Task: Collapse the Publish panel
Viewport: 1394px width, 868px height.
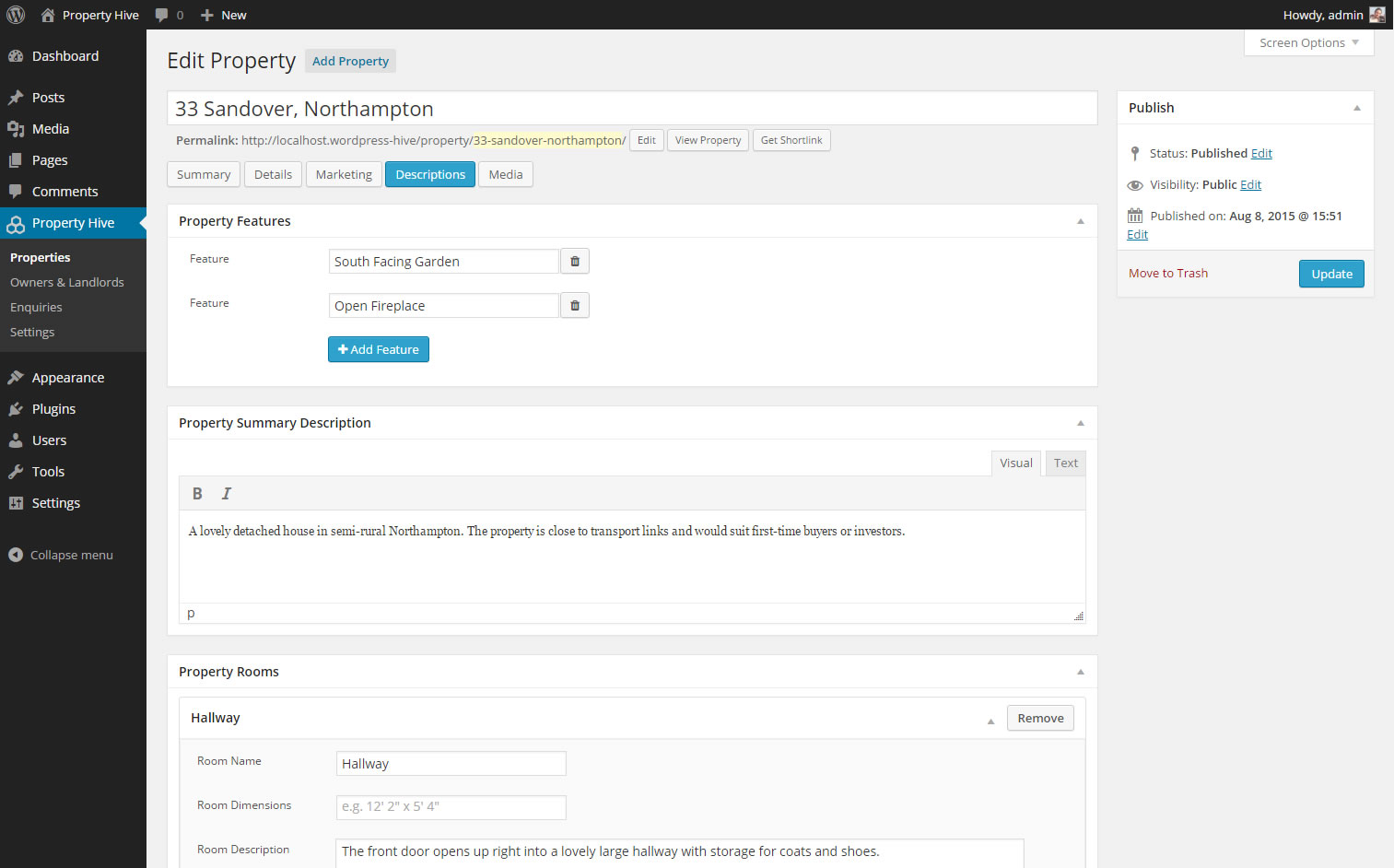Action: pos(1356,108)
